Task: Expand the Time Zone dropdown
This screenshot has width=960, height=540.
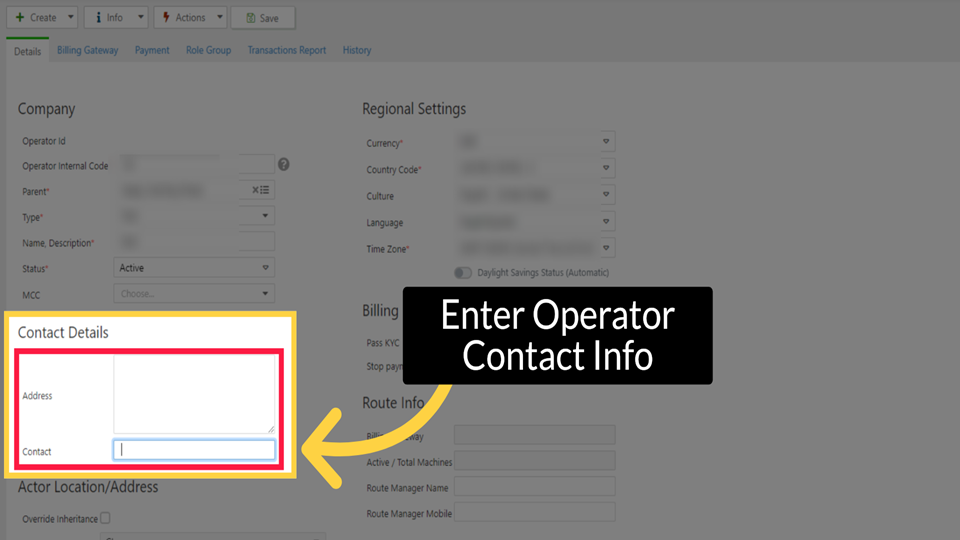Action: coord(606,248)
